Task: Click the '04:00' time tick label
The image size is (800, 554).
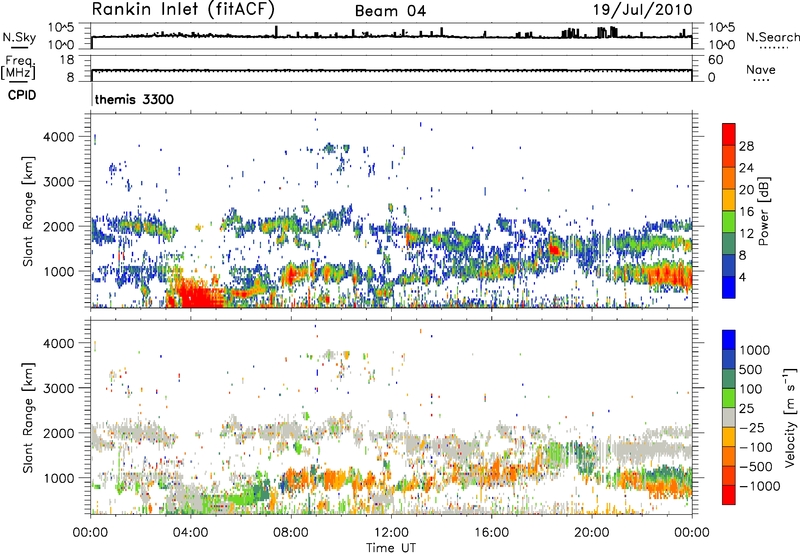Action: 190,533
